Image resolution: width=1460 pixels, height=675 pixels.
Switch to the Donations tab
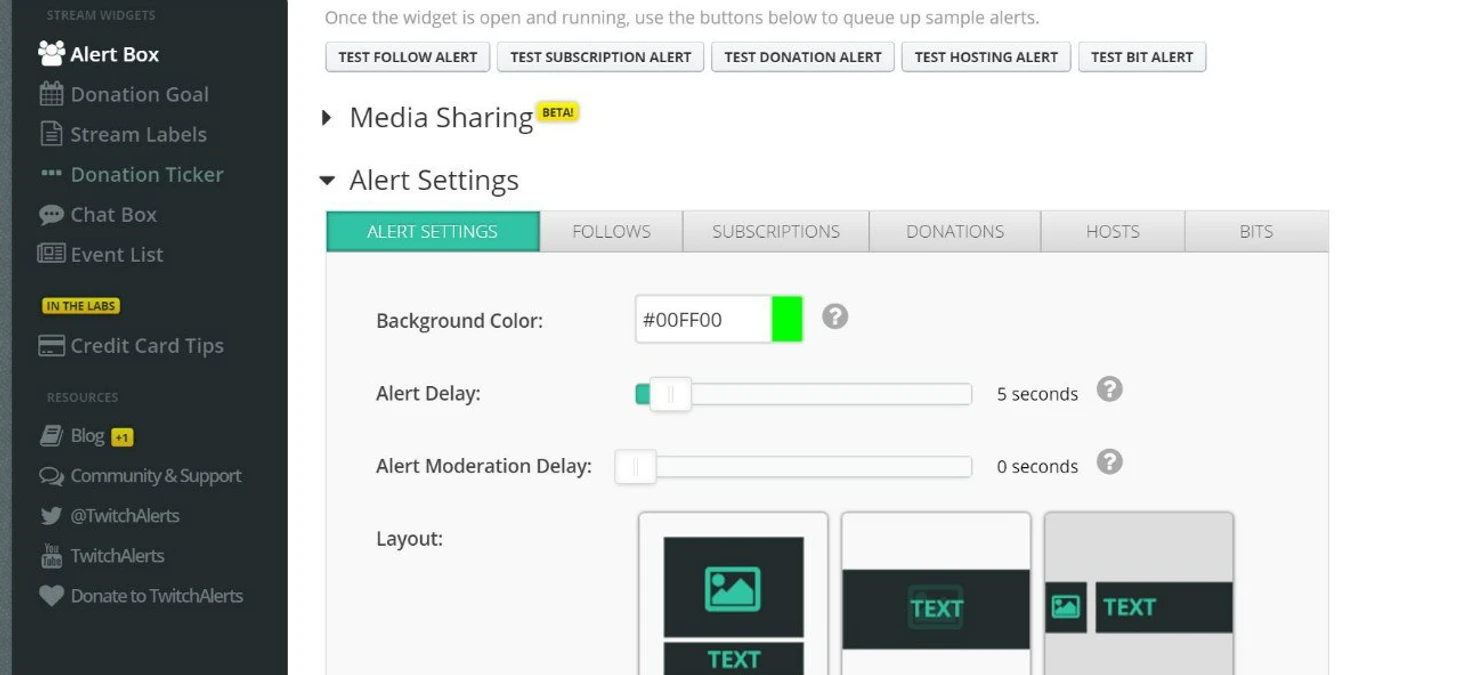tap(955, 231)
